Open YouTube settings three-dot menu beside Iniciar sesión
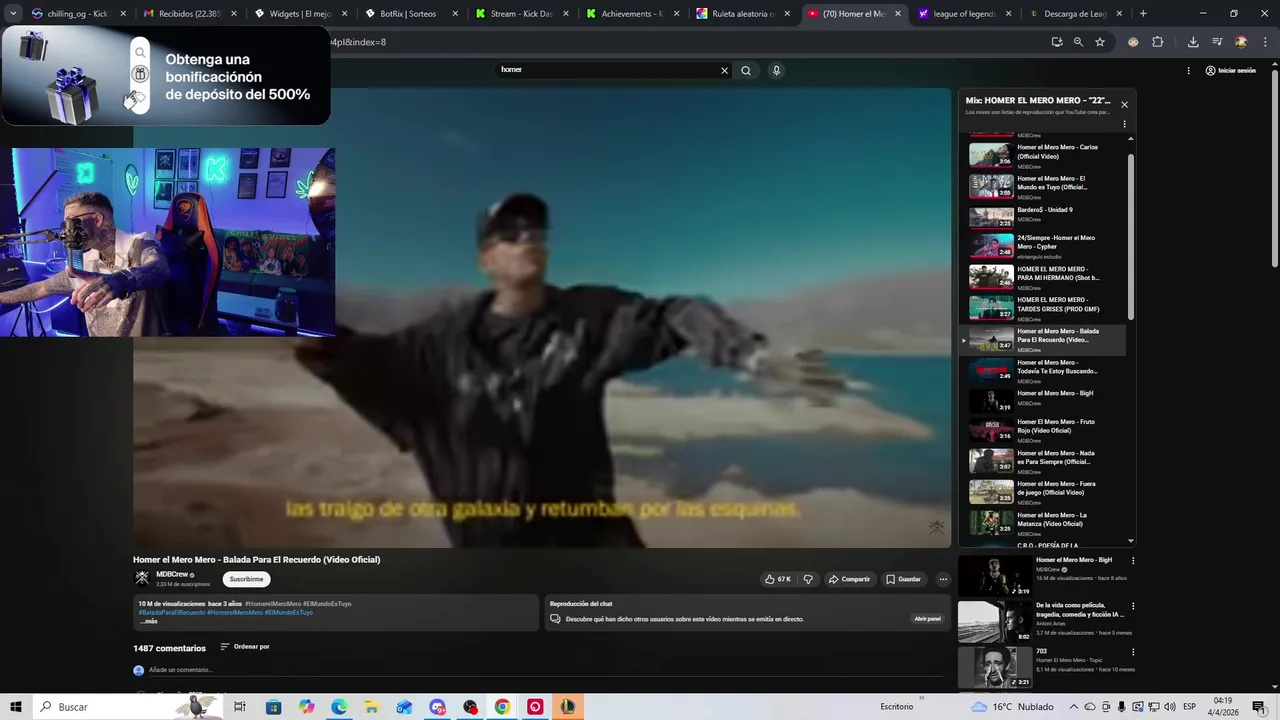The width and height of the screenshot is (1280, 720). click(x=1188, y=71)
